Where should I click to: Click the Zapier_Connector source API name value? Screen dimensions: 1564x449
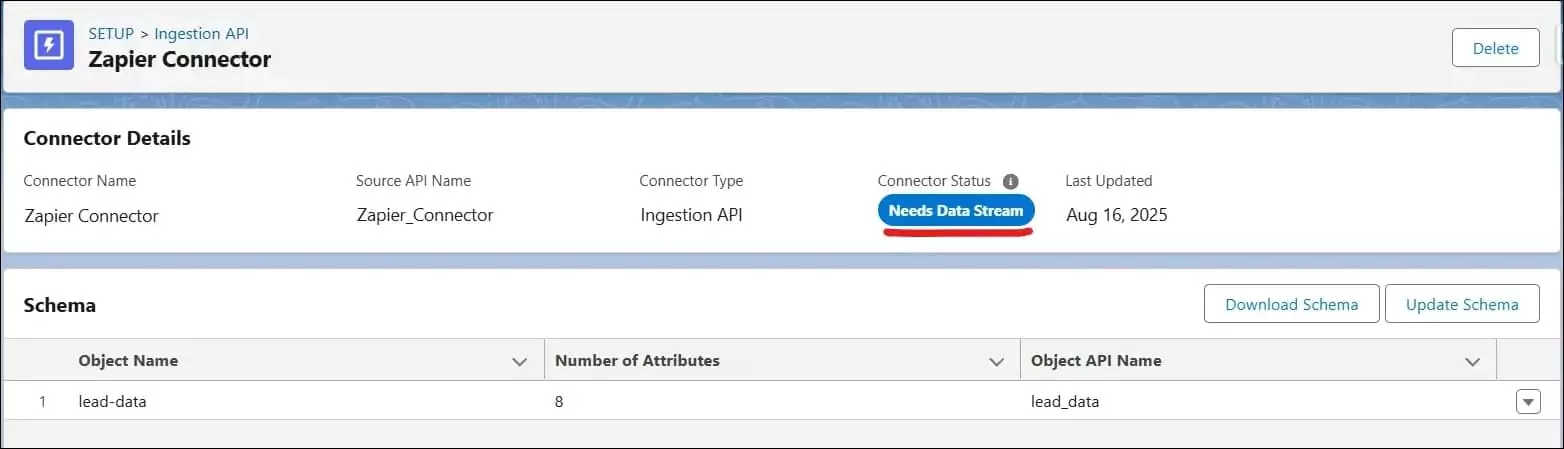(425, 215)
